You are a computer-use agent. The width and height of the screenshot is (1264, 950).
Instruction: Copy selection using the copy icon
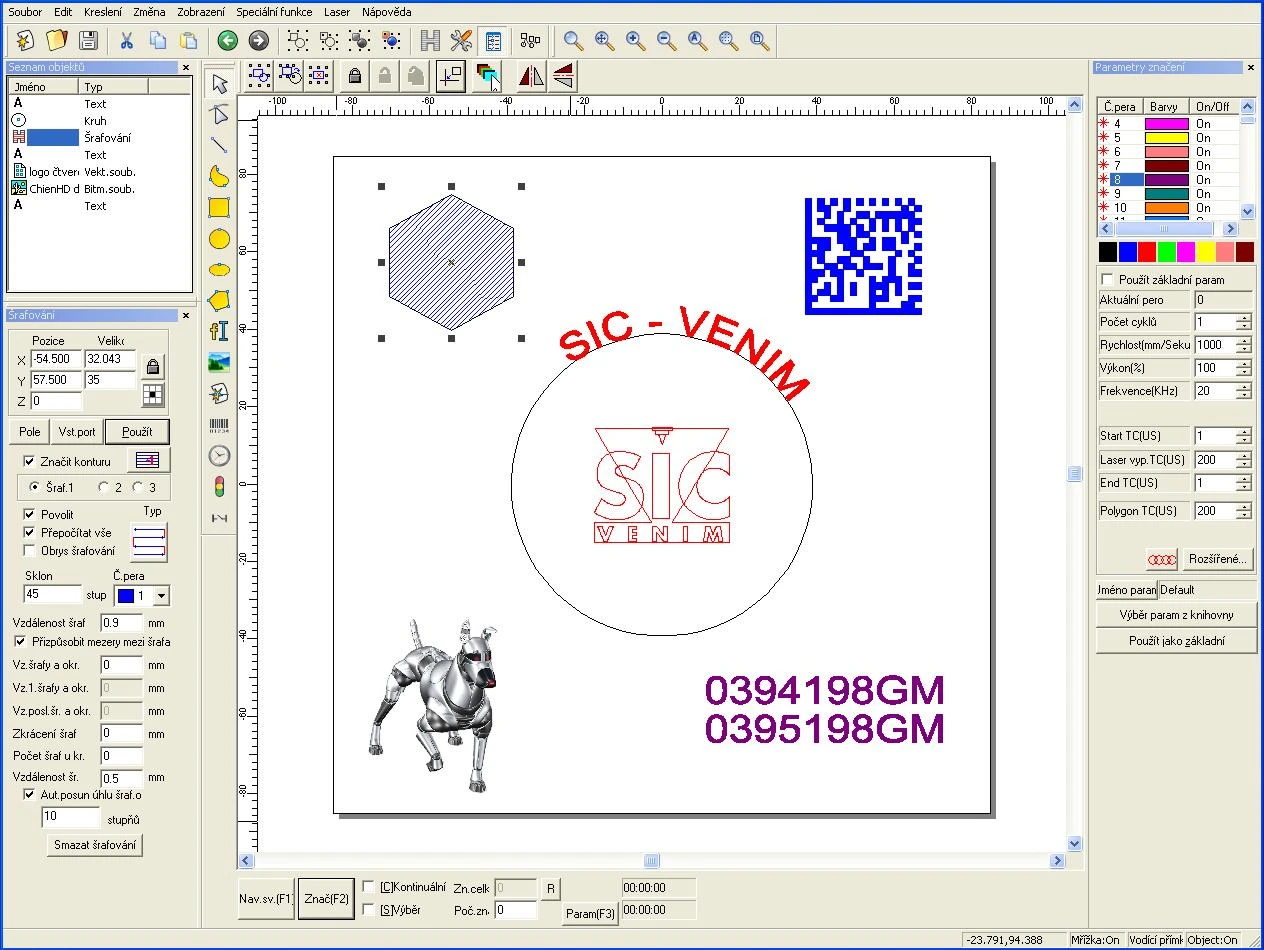pos(158,40)
